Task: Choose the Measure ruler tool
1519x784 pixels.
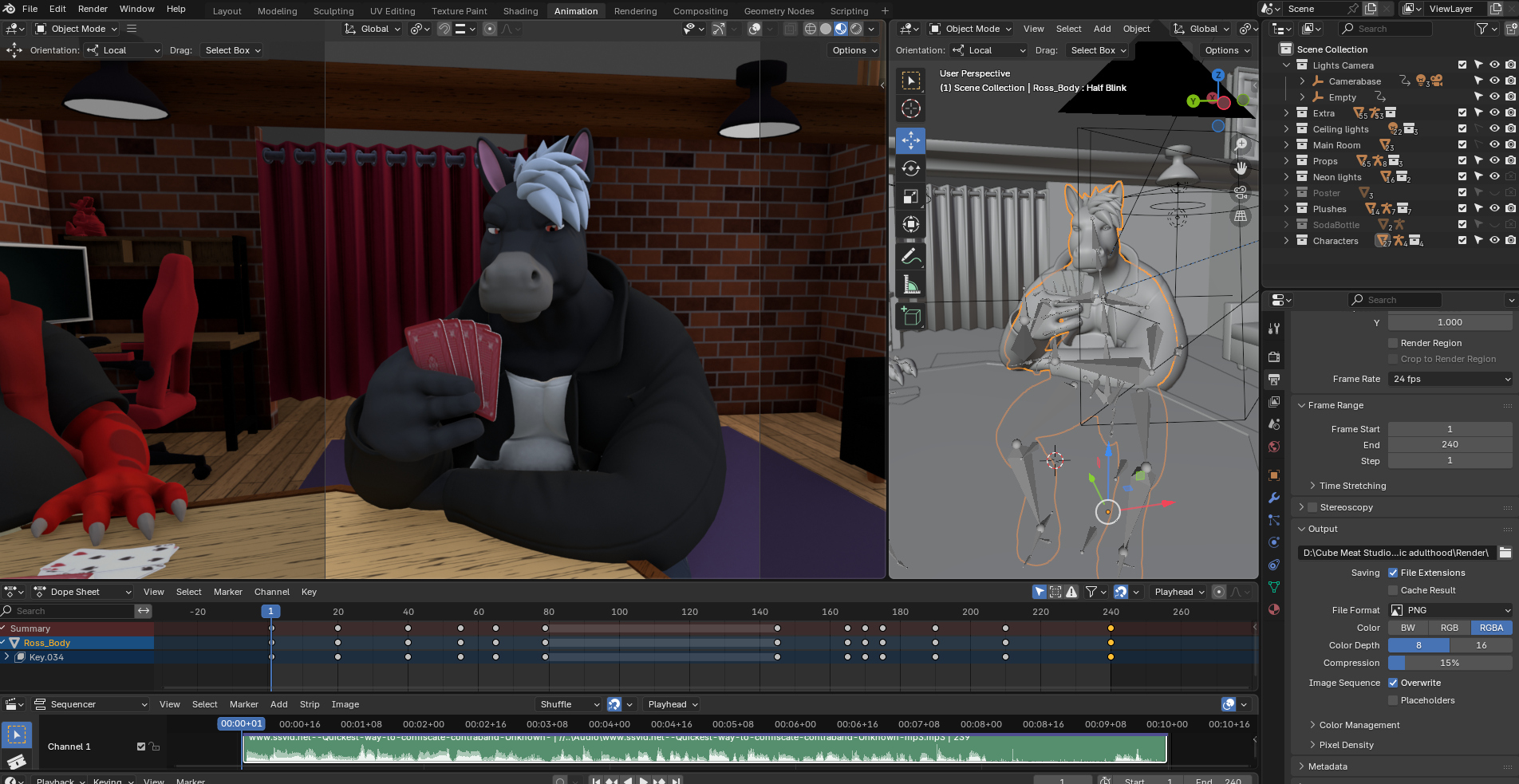Action: coord(910,285)
